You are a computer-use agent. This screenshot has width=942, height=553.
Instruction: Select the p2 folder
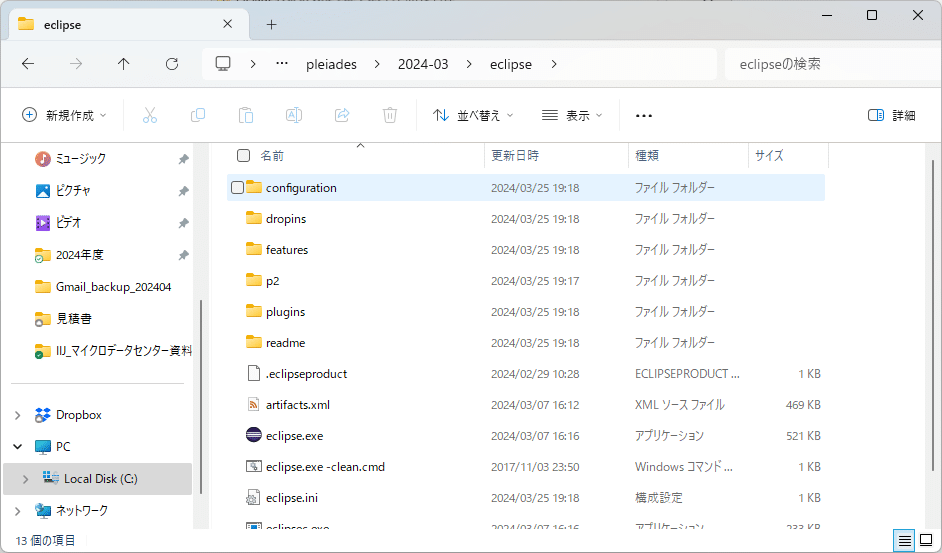pyautogui.click(x=272, y=281)
